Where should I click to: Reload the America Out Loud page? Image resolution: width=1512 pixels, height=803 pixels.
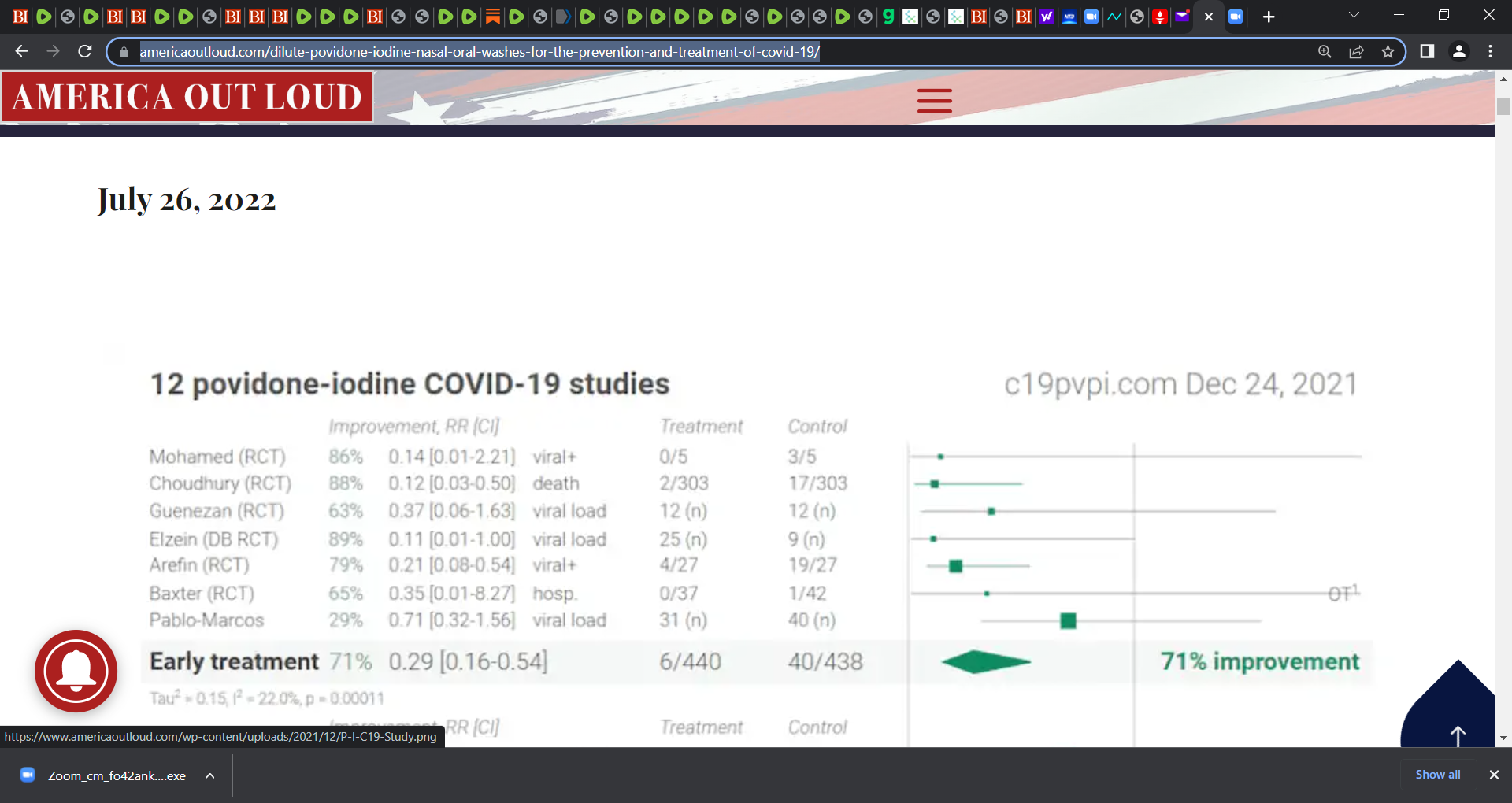[x=85, y=51]
